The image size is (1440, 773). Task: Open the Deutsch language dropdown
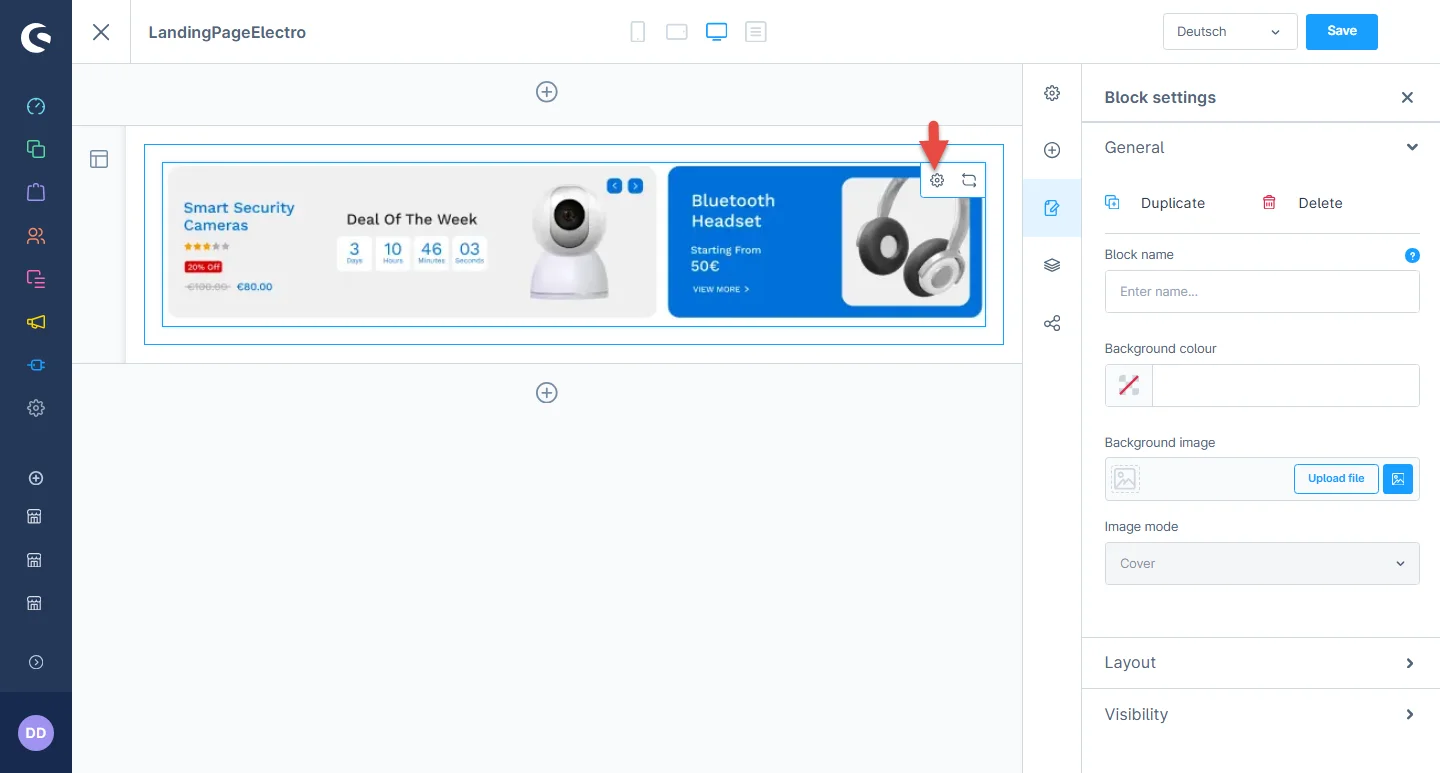point(1229,32)
